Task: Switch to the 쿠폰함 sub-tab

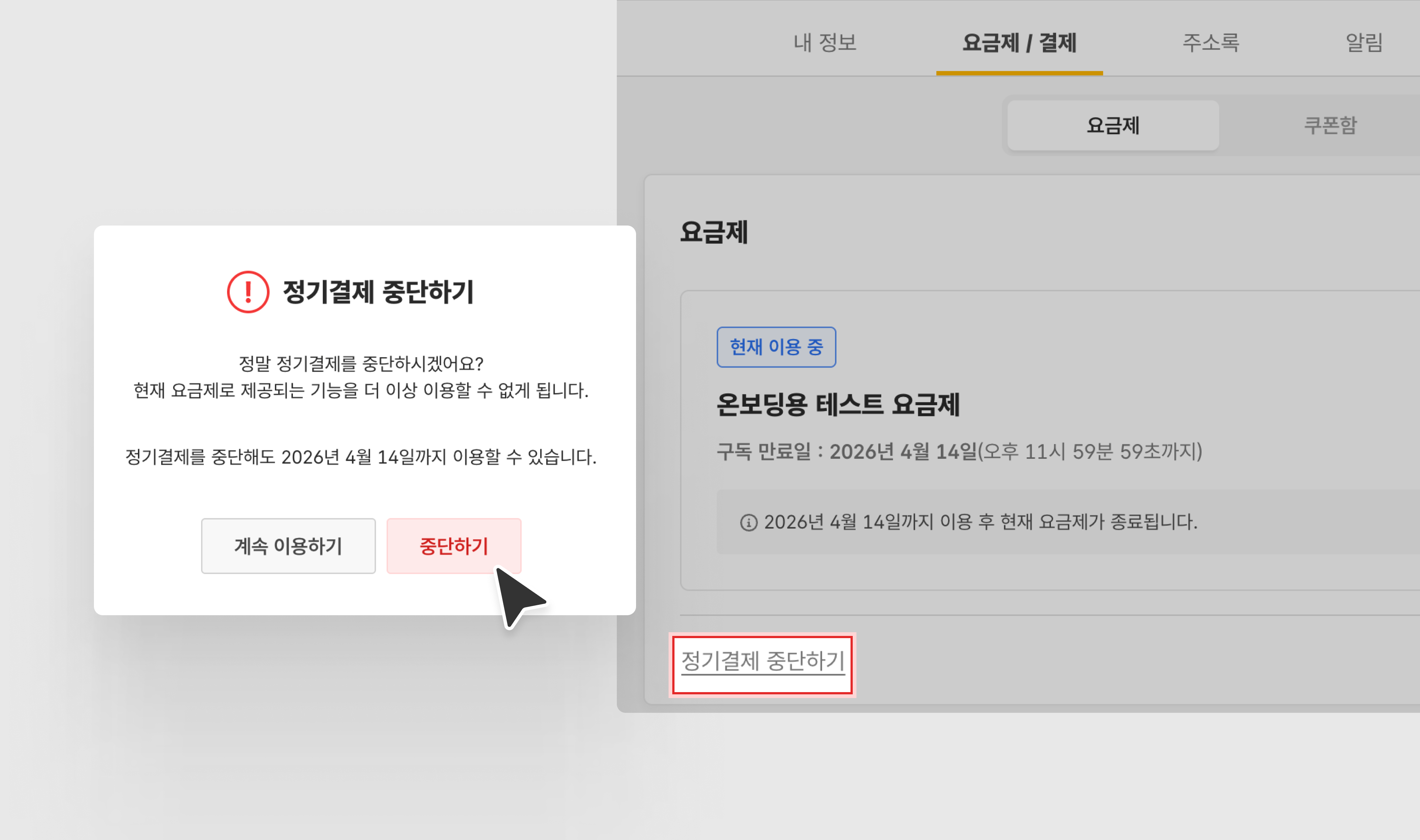Action: [1329, 125]
